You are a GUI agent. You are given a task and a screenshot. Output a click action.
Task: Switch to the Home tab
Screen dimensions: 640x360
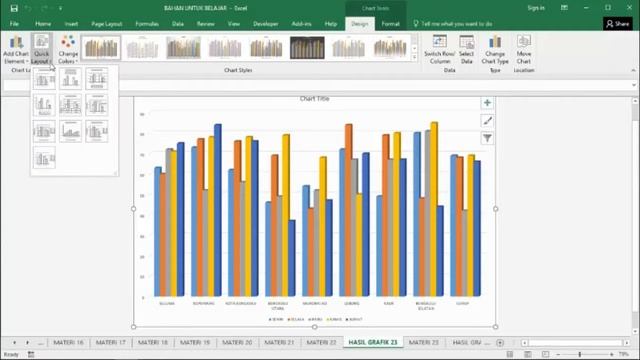pyautogui.click(x=43, y=24)
